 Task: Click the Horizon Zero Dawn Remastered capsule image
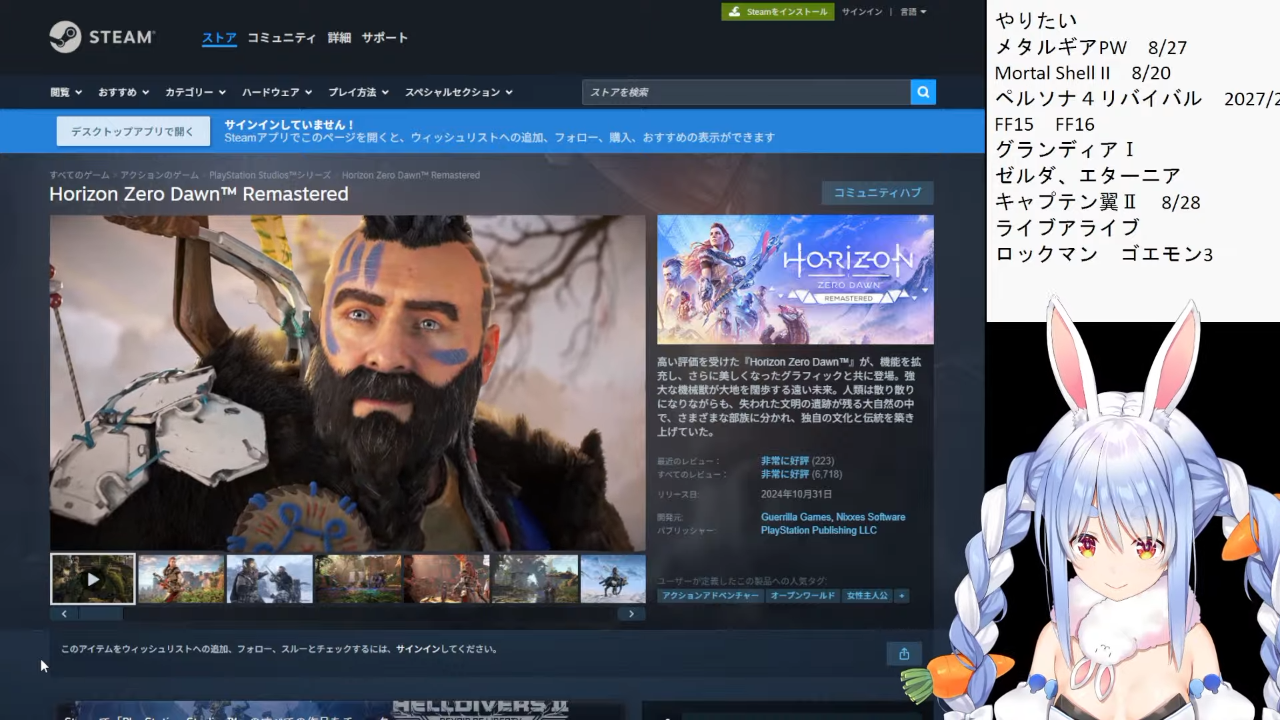click(795, 280)
